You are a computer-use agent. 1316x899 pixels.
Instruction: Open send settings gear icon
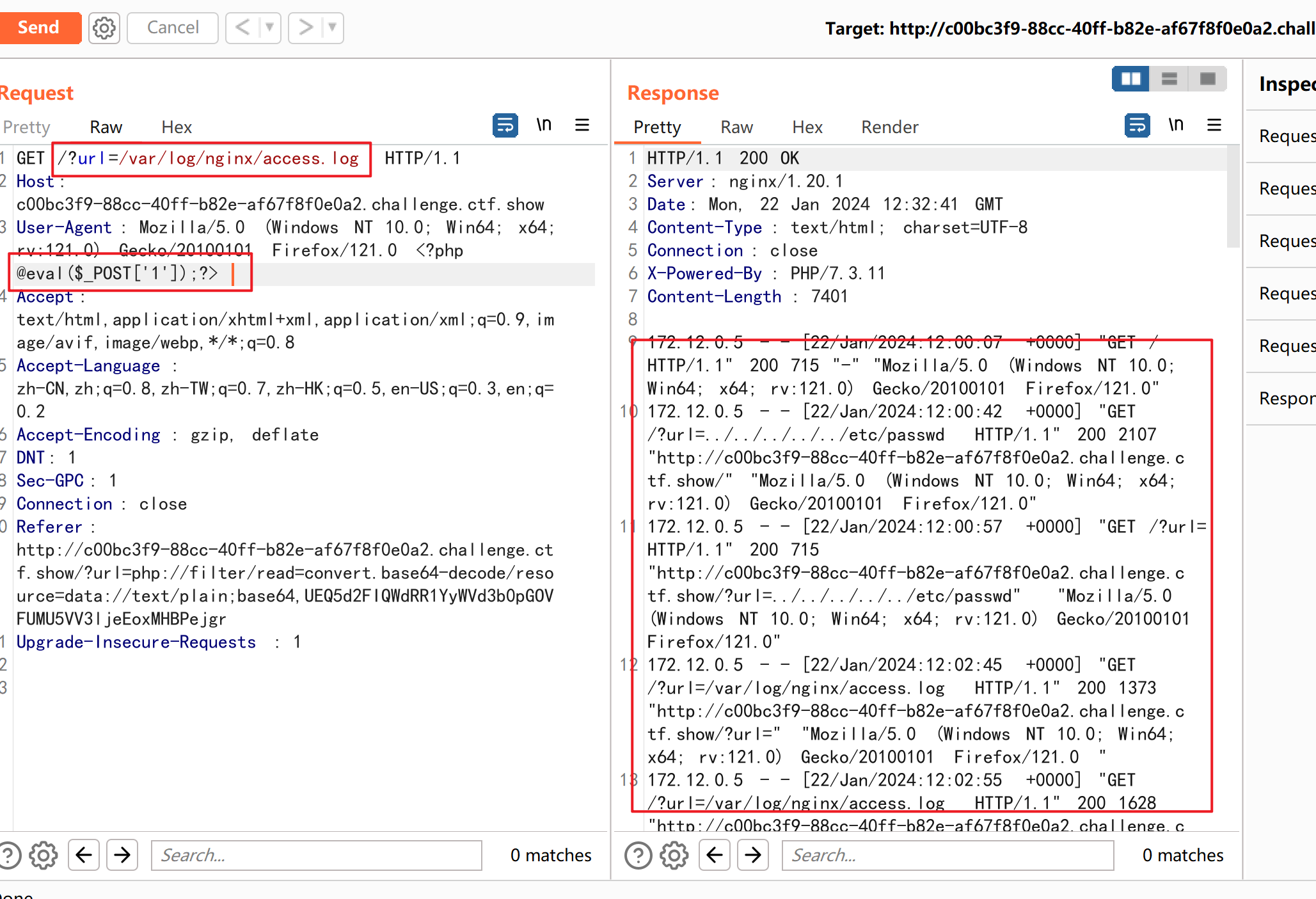point(104,28)
